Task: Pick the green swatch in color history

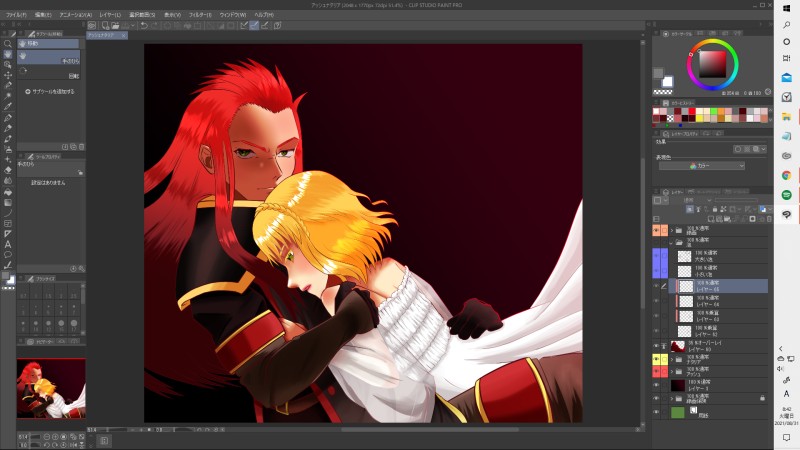Action: (x=714, y=112)
